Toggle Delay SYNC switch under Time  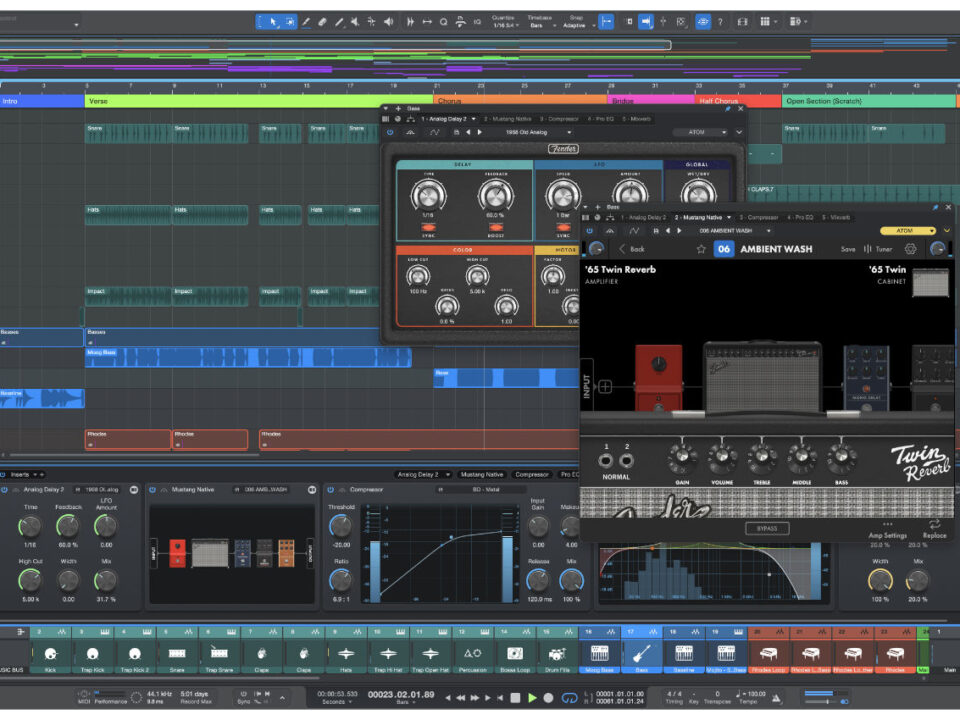tap(427, 227)
